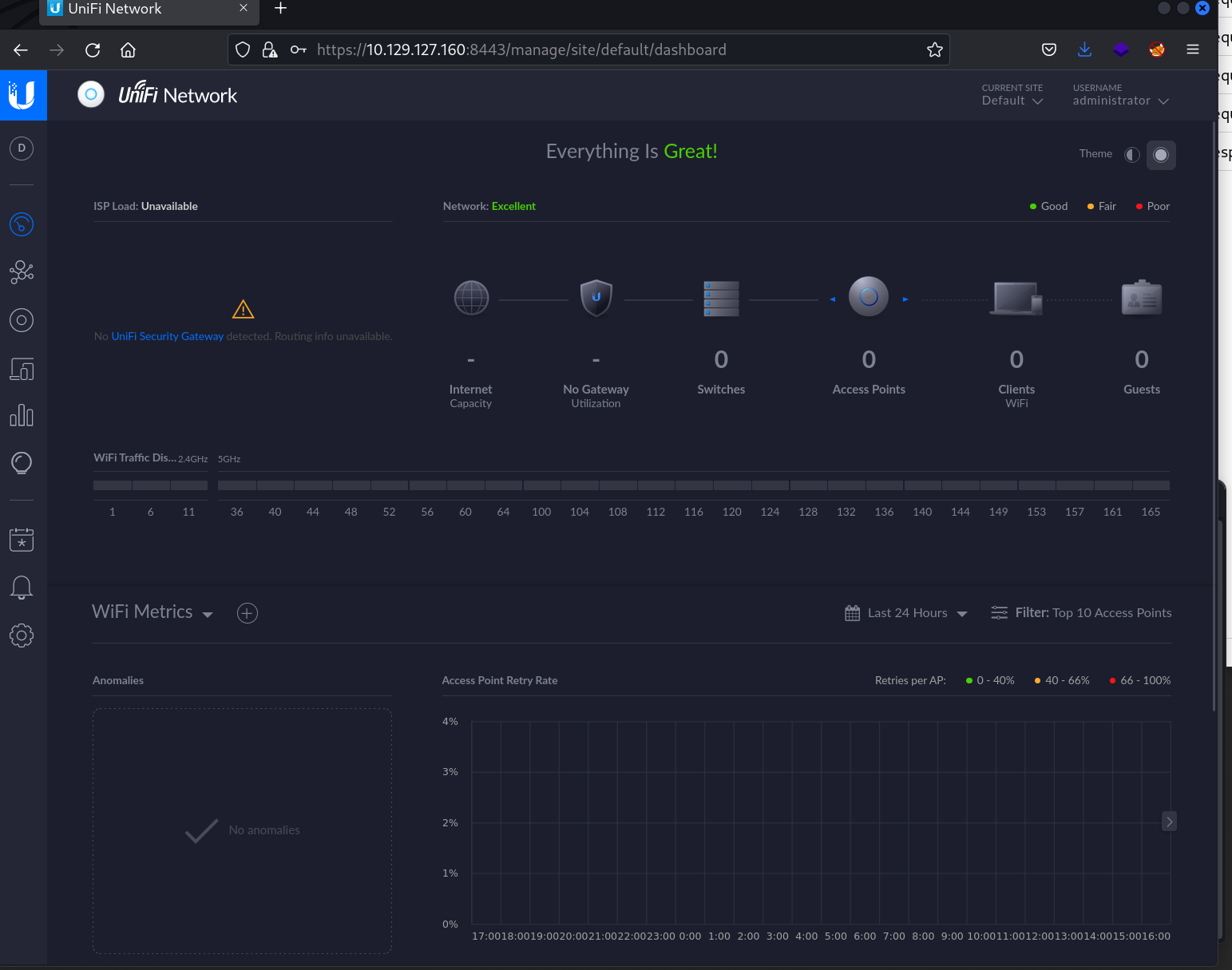Add a widget with plus circle
The width and height of the screenshot is (1232, 970).
[x=248, y=613]
